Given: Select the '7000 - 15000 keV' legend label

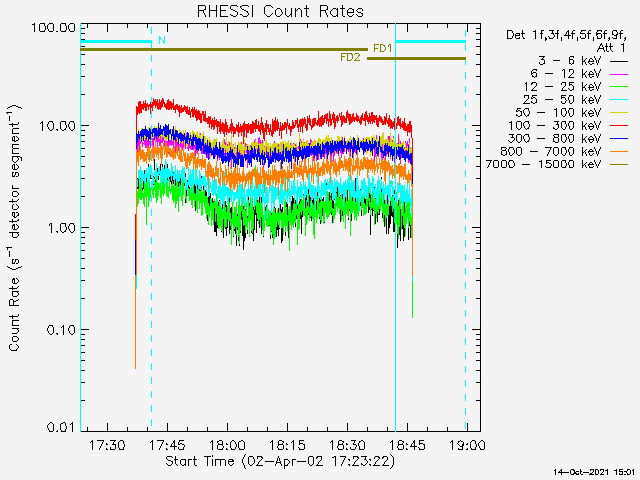Looking at the screenshot, I should tap(543, 164).
